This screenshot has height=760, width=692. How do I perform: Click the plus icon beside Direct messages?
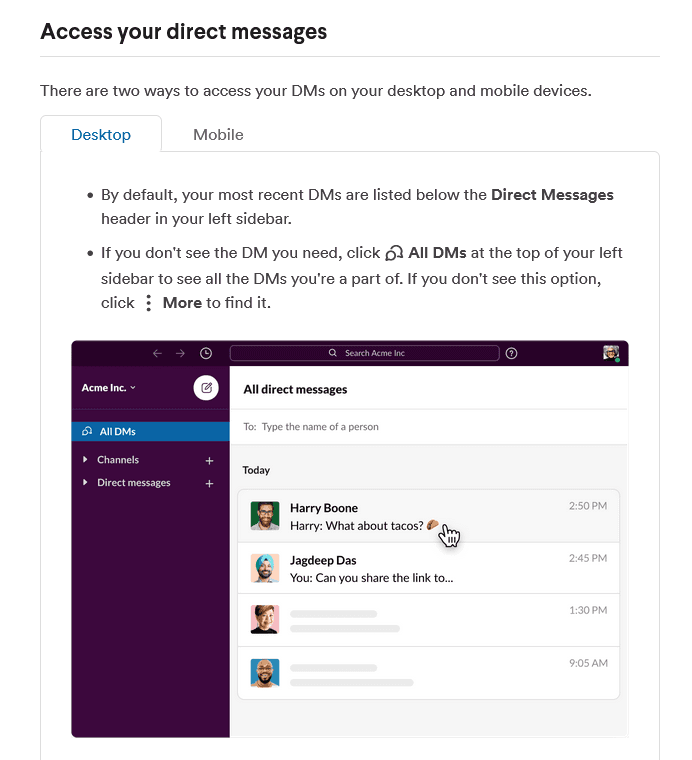(x=209, y=484)
